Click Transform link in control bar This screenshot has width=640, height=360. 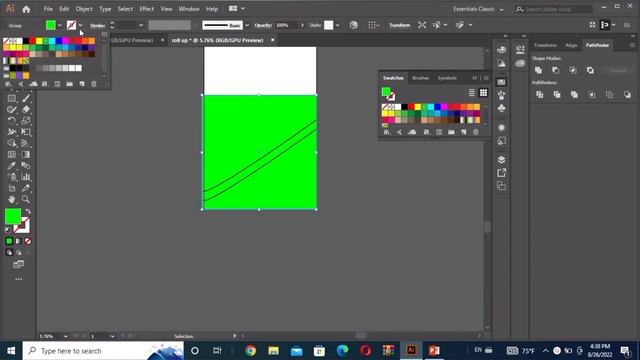[399, 25]
